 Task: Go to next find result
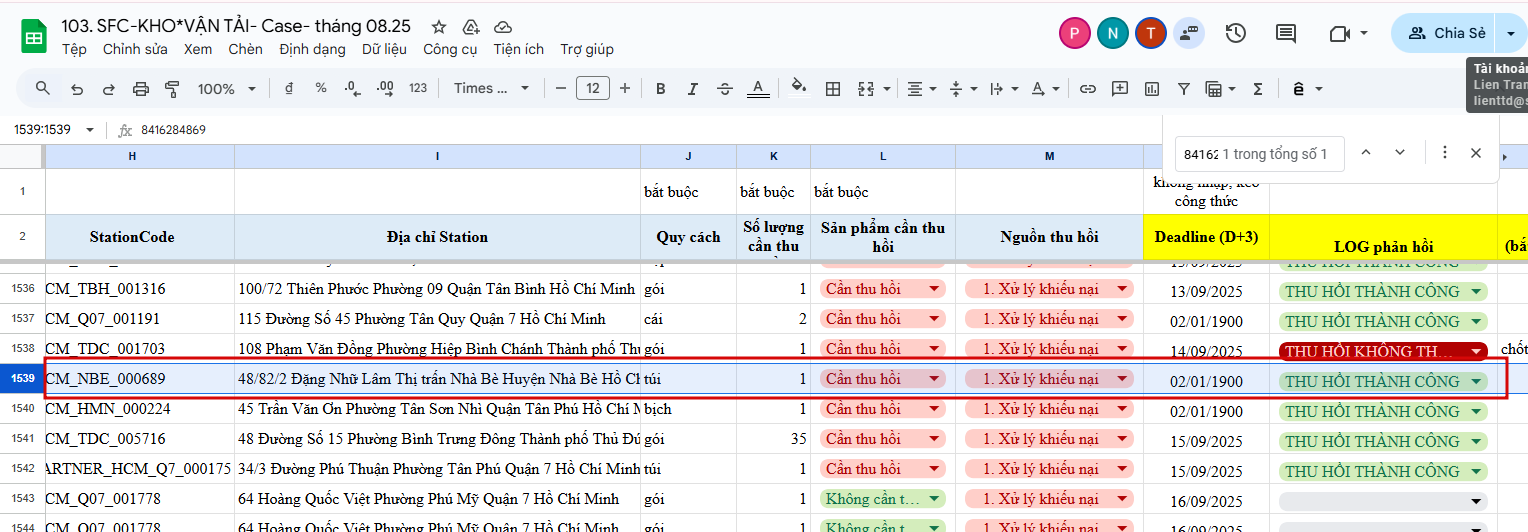click(x=1400, y=153)
